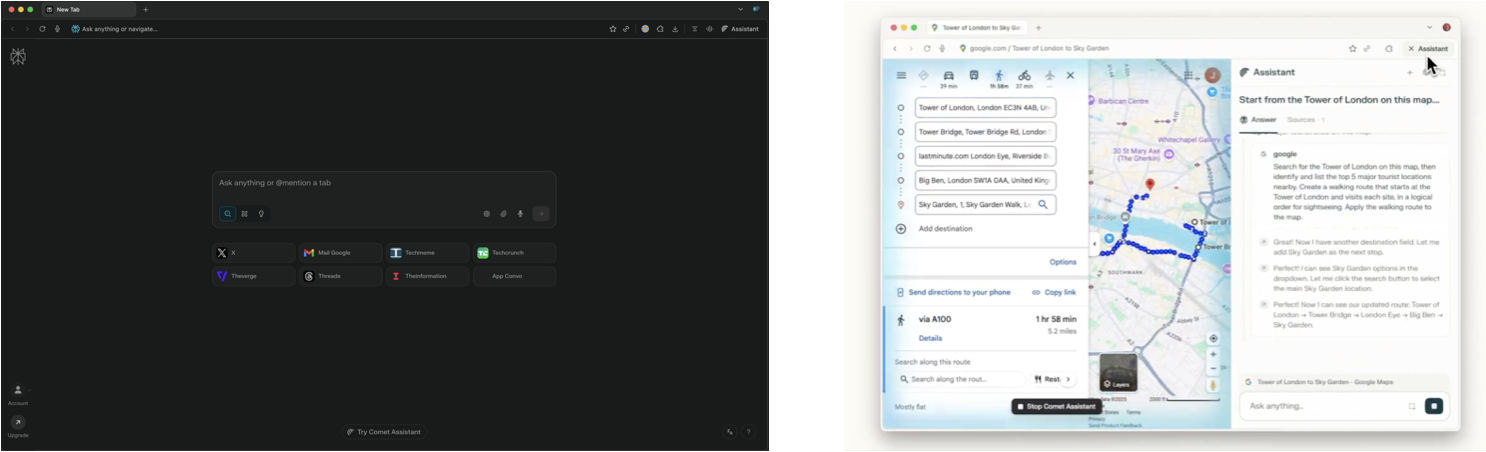Open the Techmeme shortcut tile
1486x452 pixels.
pyautogui.click(x=427, y=253)
